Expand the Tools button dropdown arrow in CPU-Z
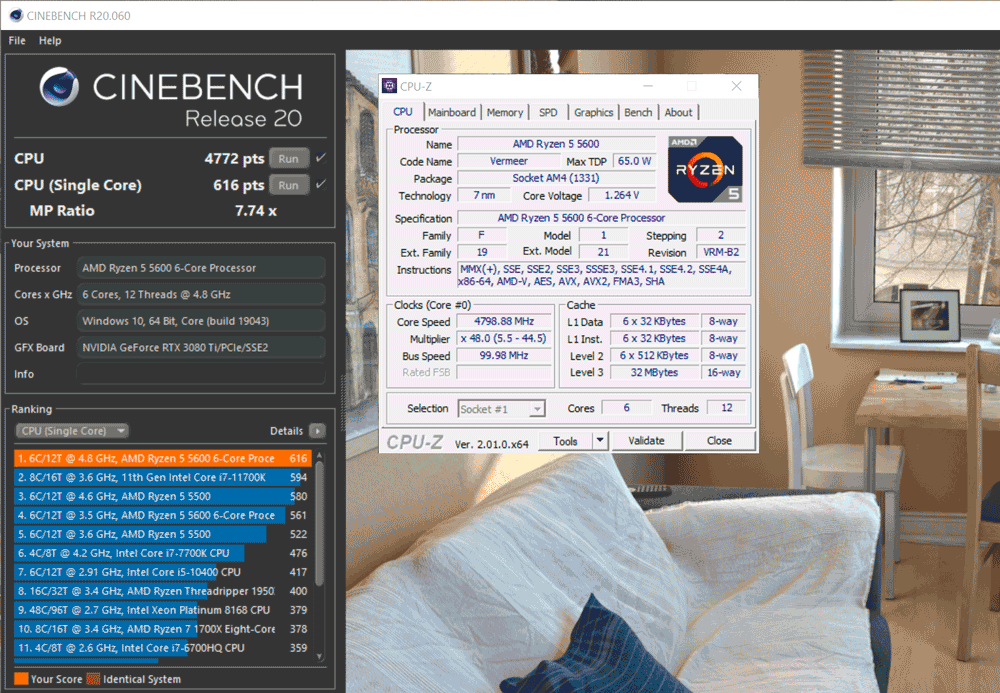The width and height of the screenshot is (1000, 693). (x=599, y=441)
